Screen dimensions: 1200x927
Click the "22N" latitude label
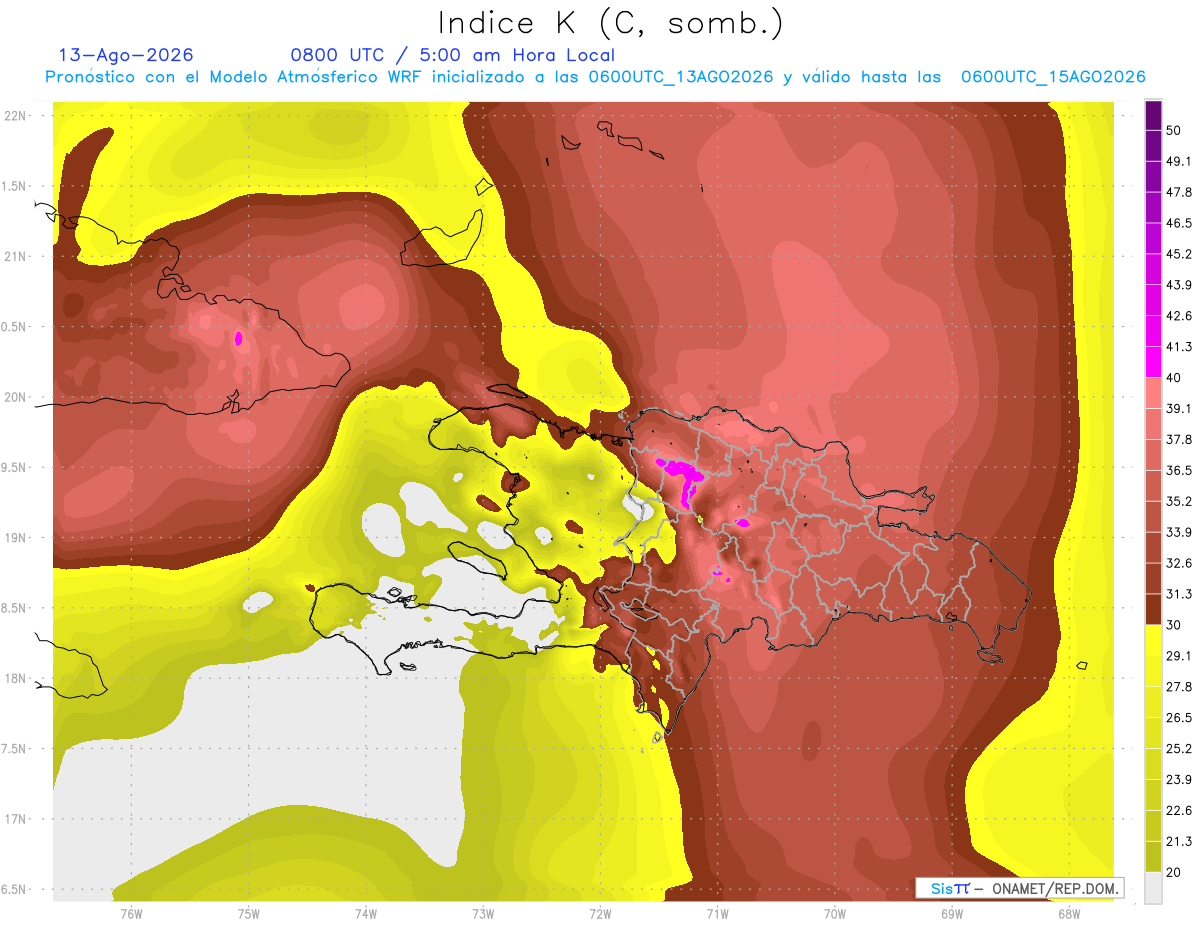click(x=16, y=115)
